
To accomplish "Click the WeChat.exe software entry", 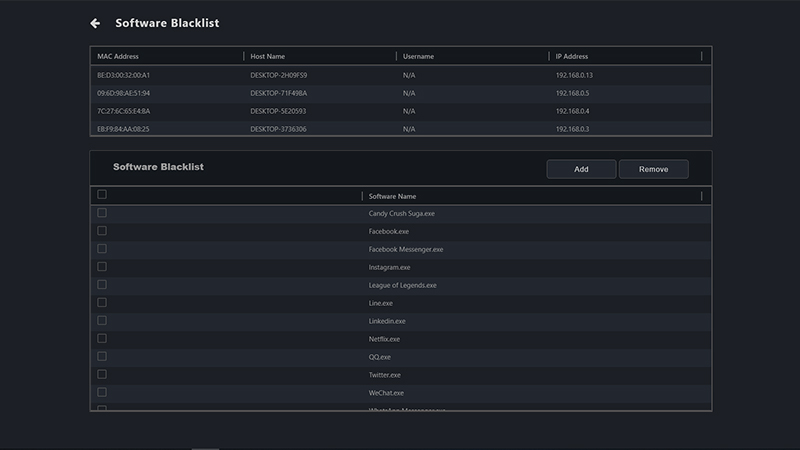I will click(386, 393).
